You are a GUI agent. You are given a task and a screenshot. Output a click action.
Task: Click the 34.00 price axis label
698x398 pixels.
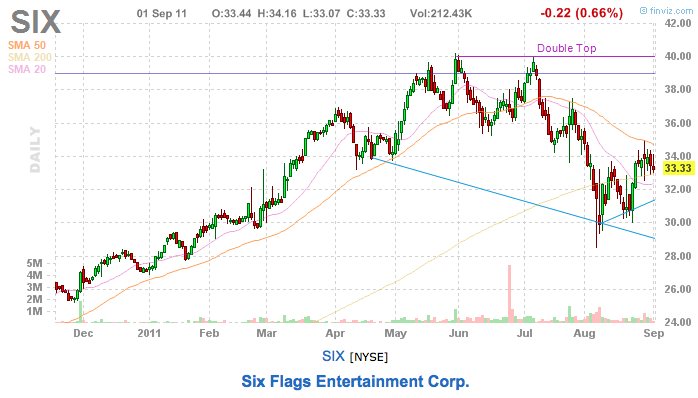[678, 156]
